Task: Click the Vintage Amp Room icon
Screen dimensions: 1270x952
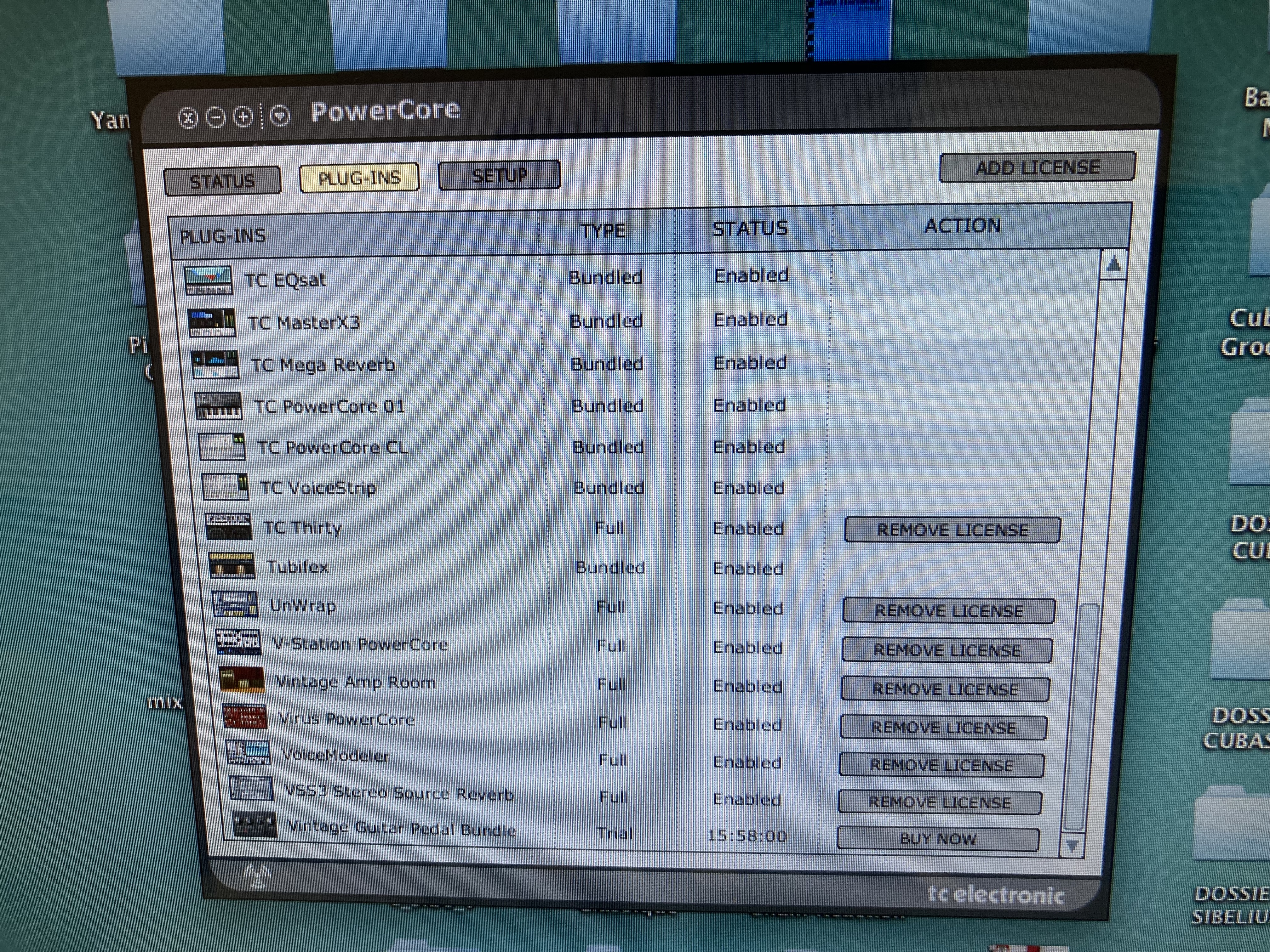Action: pos(242,680)
